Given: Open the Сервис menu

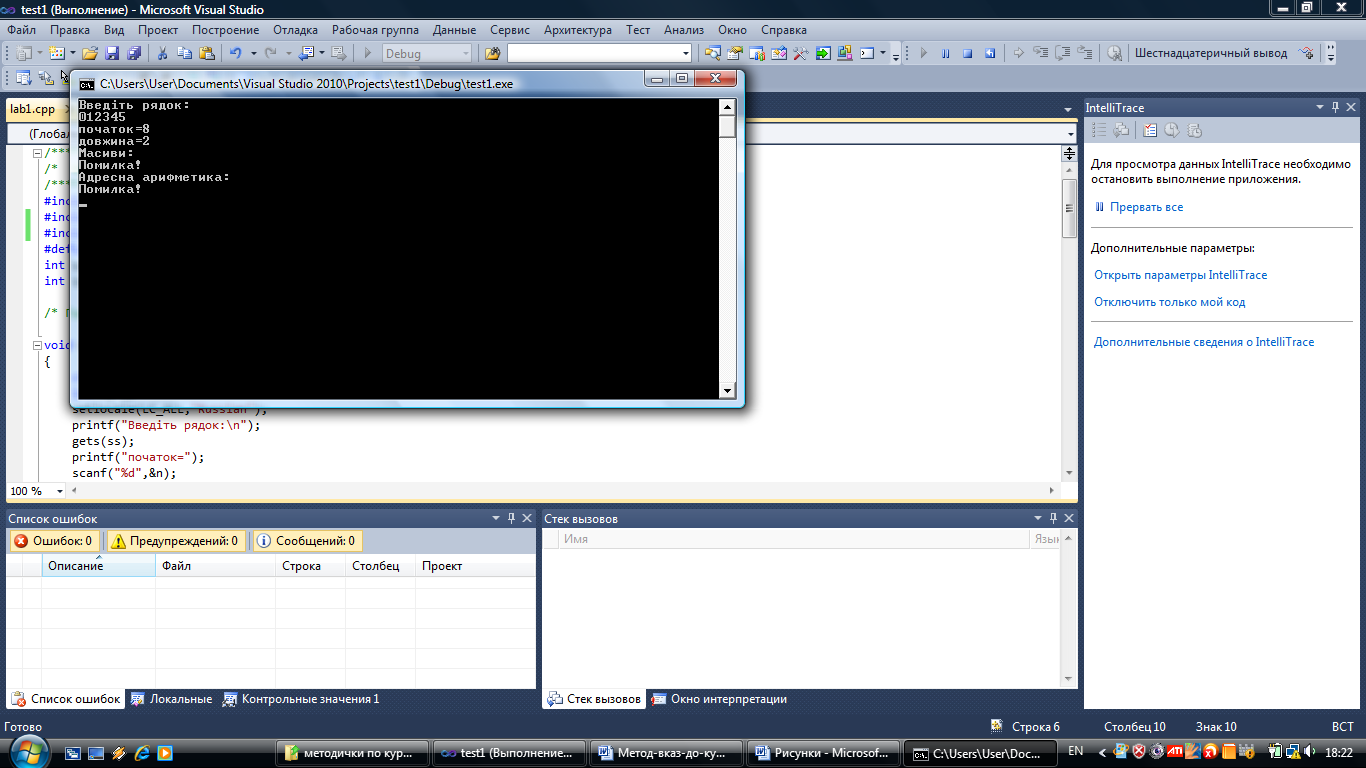Looking at the screenshot, I should click(x=510, y=30).
